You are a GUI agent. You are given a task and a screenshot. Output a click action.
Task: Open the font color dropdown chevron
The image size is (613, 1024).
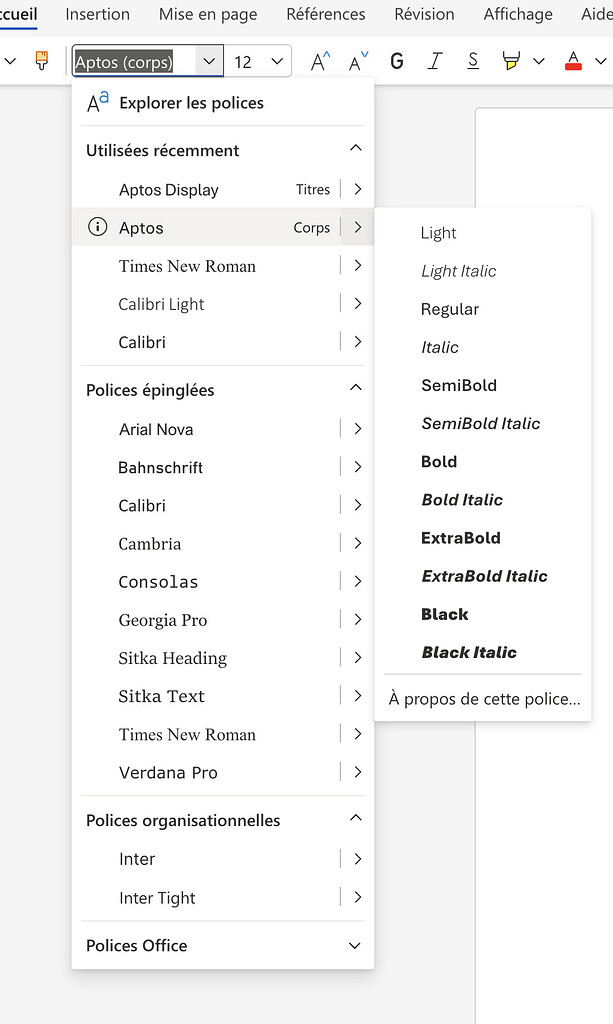[x=597, y=61]
